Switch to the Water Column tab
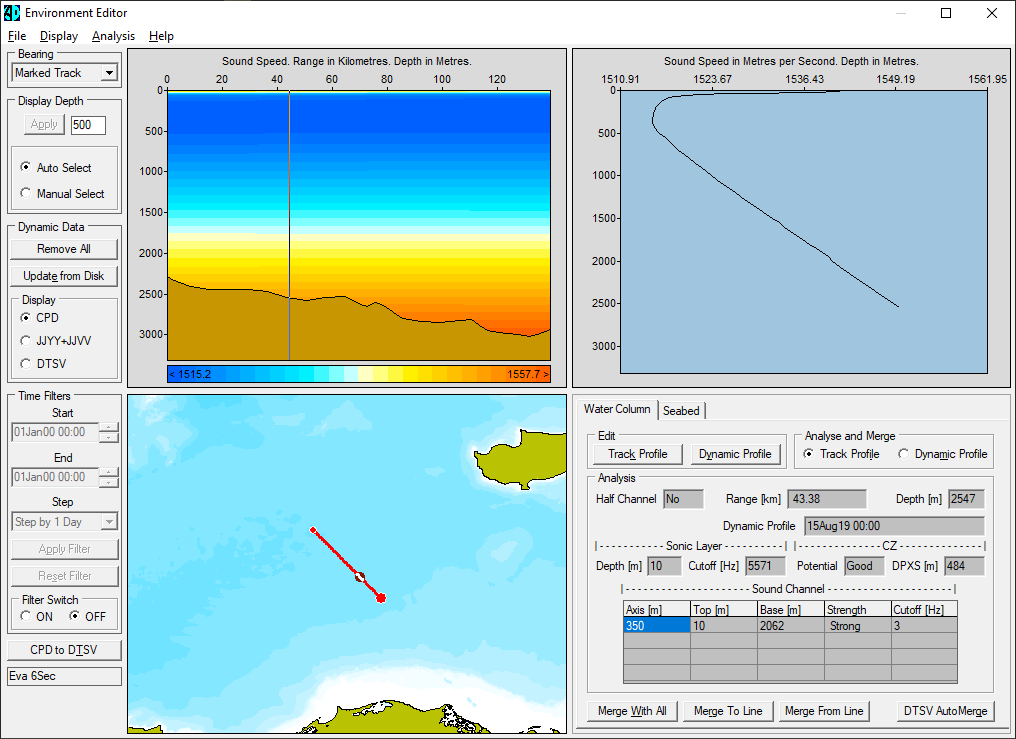The height and width of the screenshot is (739, 1016). (616, 409)
